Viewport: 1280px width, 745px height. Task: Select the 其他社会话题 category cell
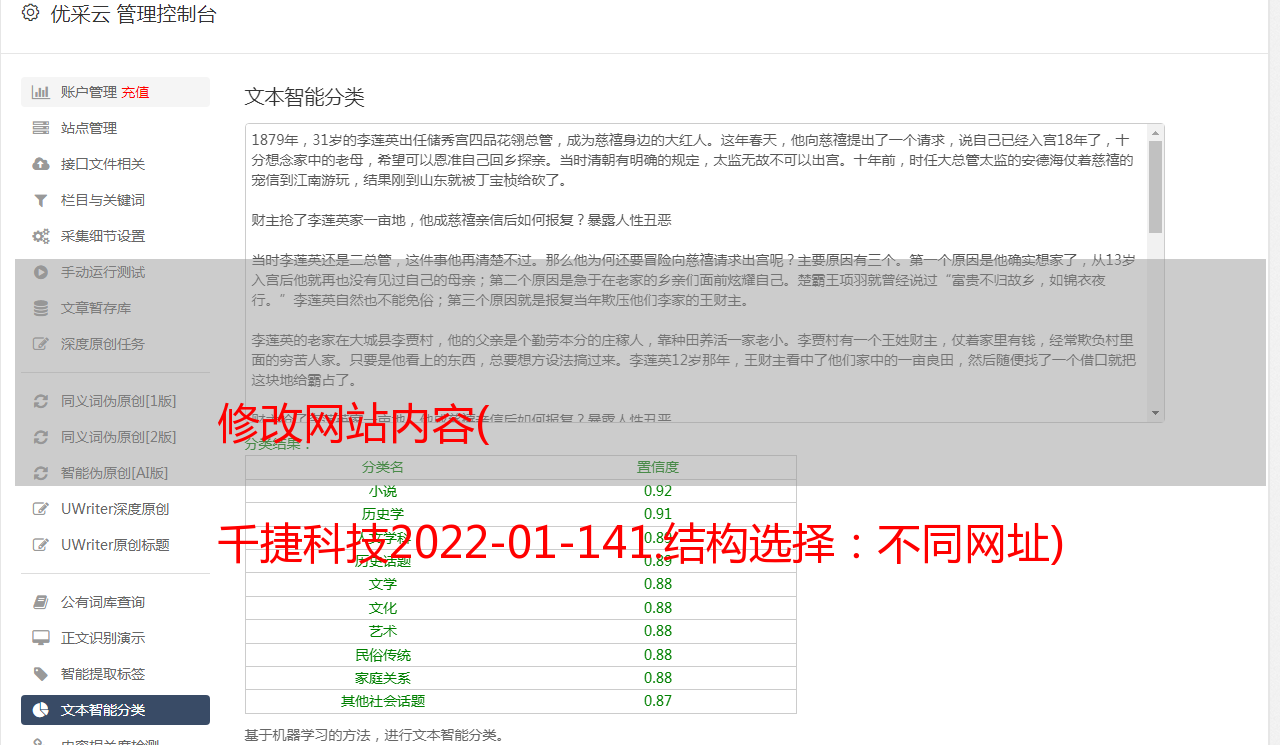383,701
